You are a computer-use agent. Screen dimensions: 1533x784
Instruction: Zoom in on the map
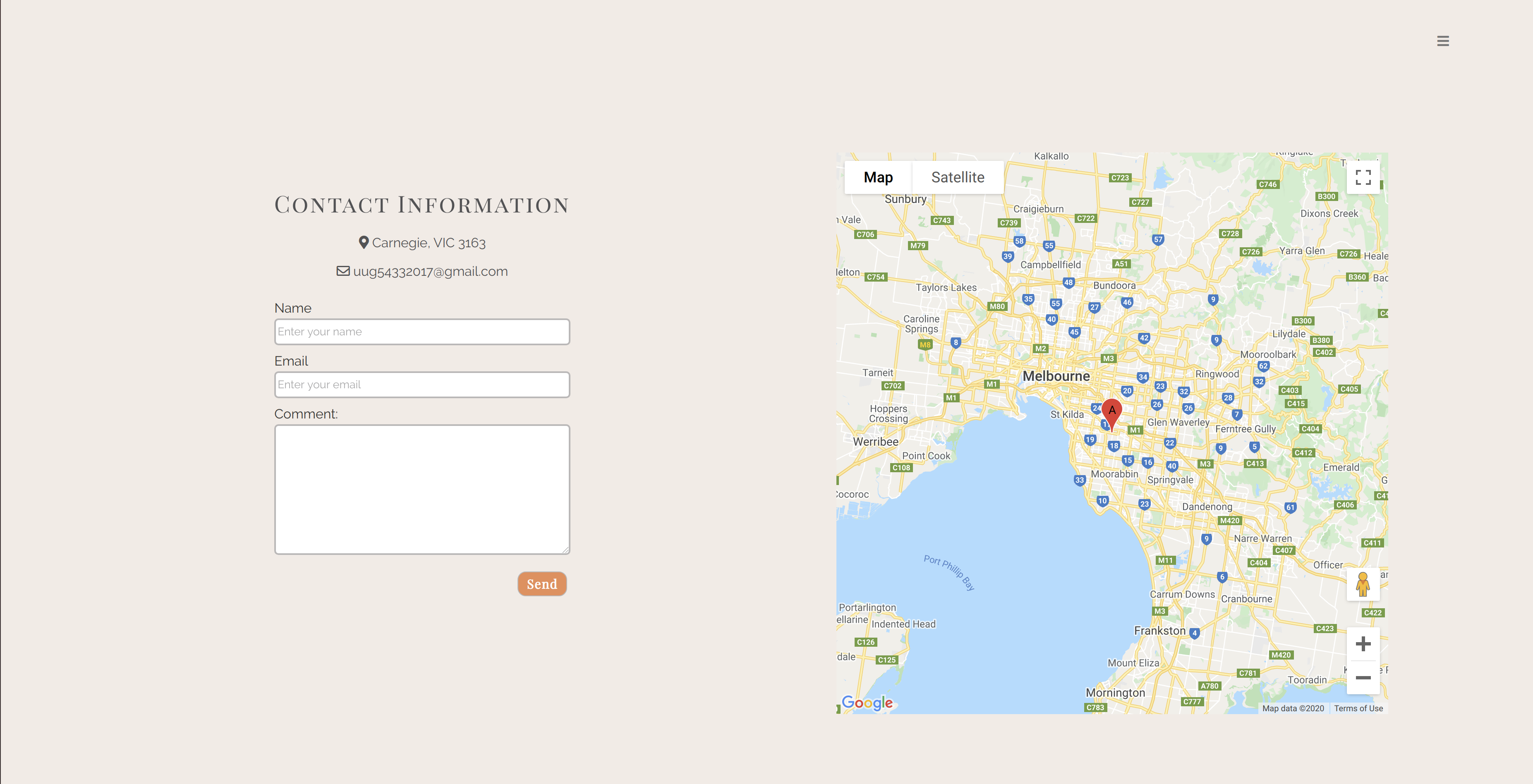pyautogui.click(x=1363, y=644)
